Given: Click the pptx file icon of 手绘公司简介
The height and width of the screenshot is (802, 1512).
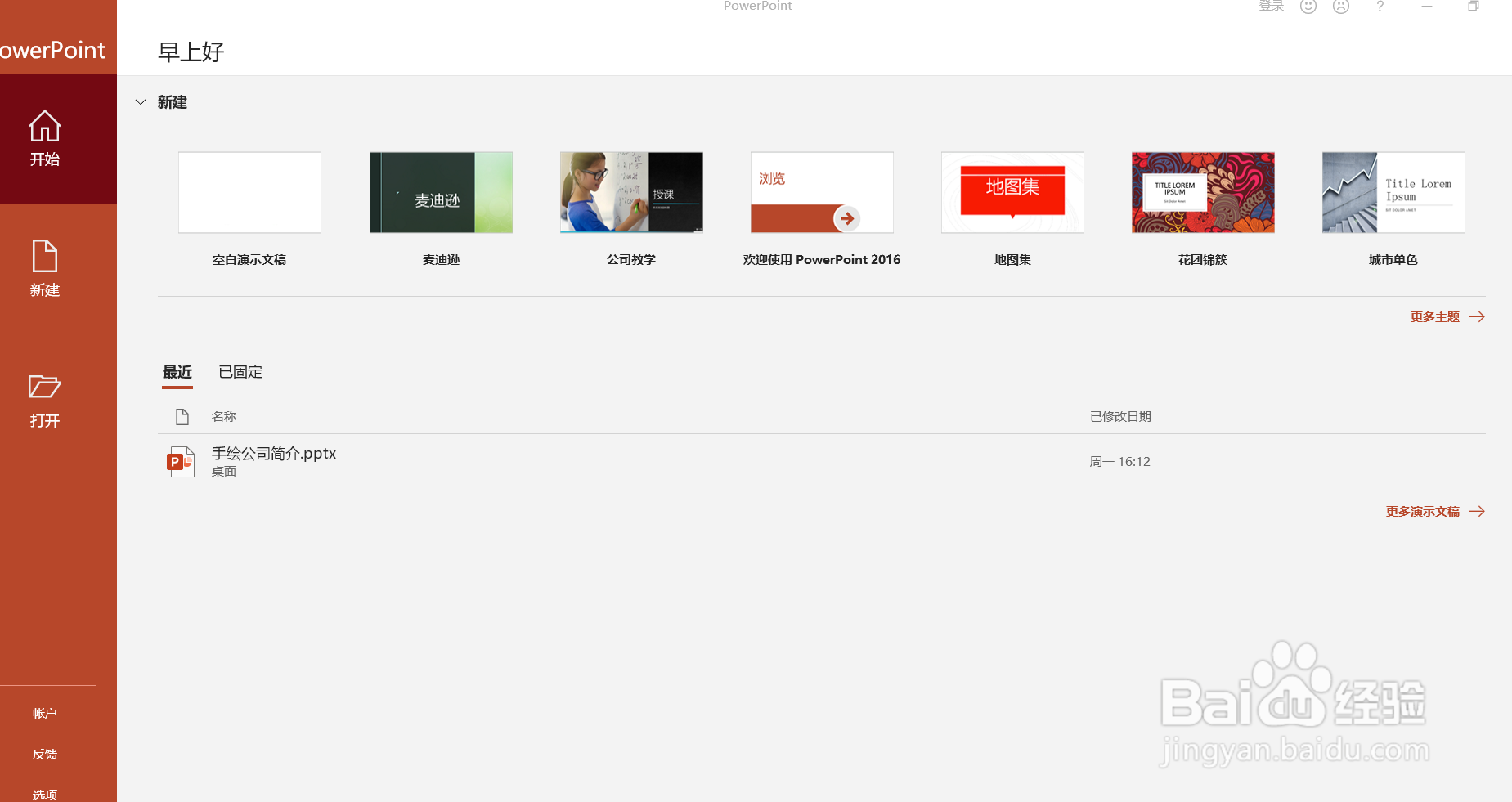Looking at the screenshot, I should (x=181, y=462).
